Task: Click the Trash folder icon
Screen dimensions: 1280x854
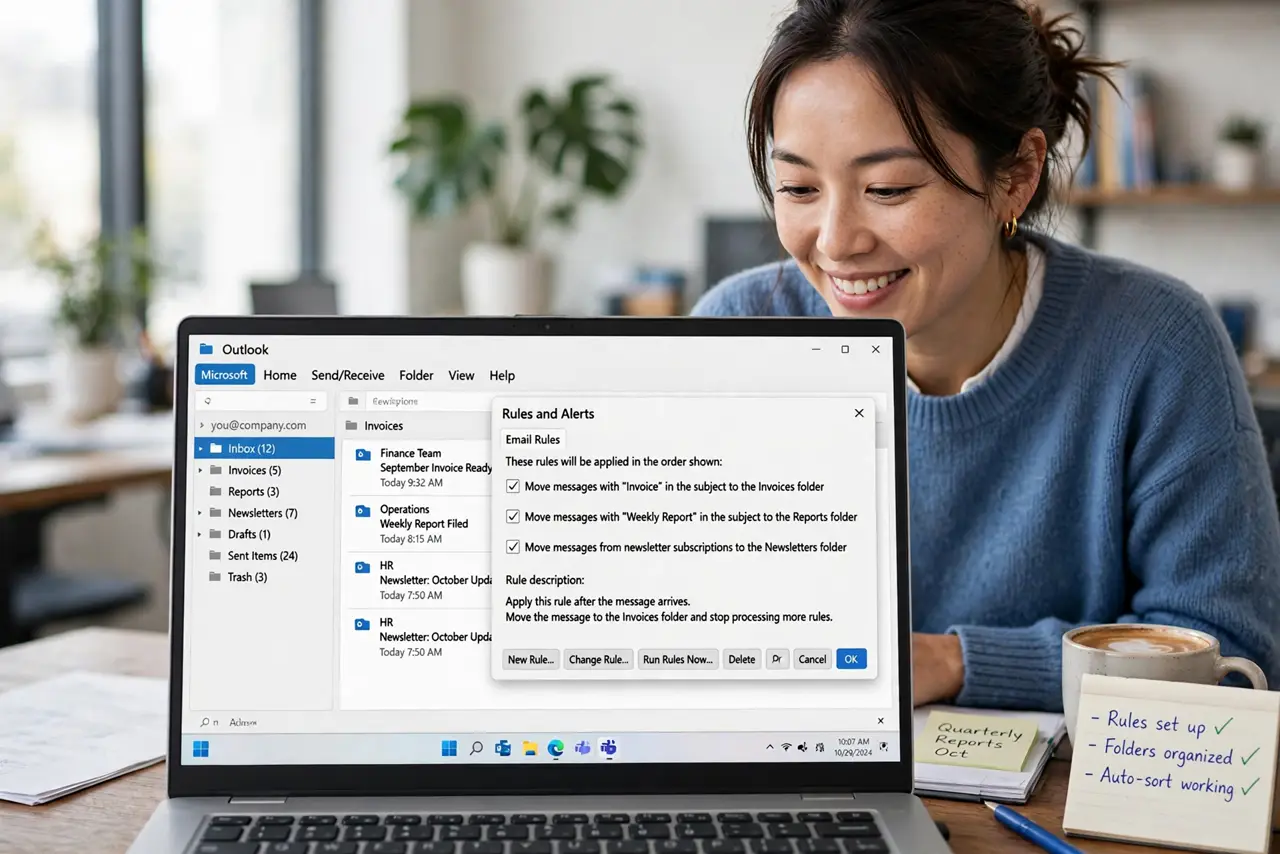Action: click(216, 577)
